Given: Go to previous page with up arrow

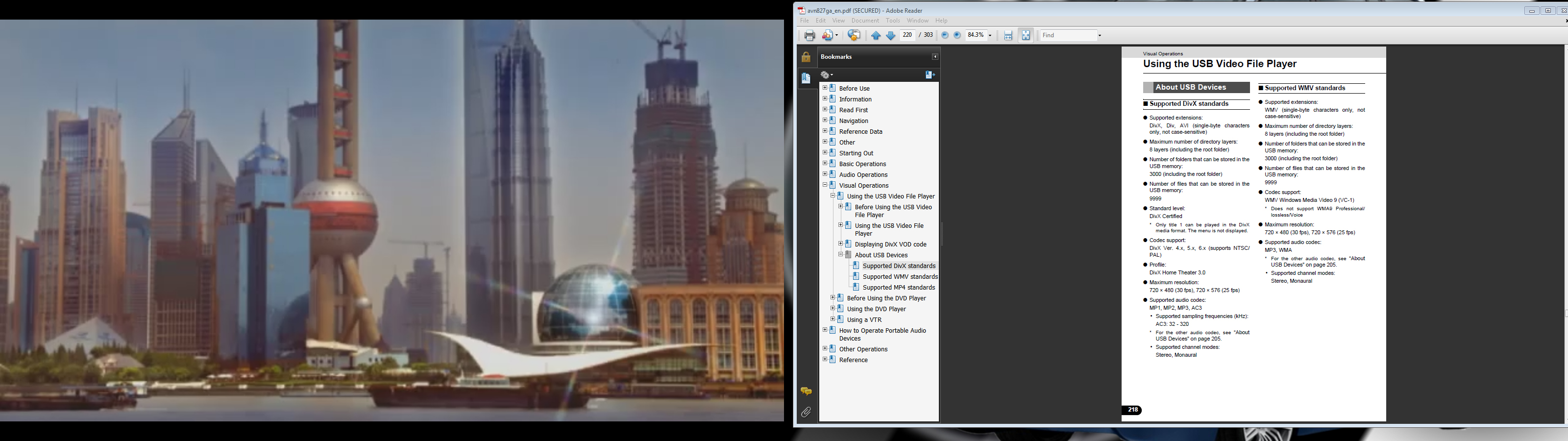Looking at the screenshot, I should tap(876, 35).
